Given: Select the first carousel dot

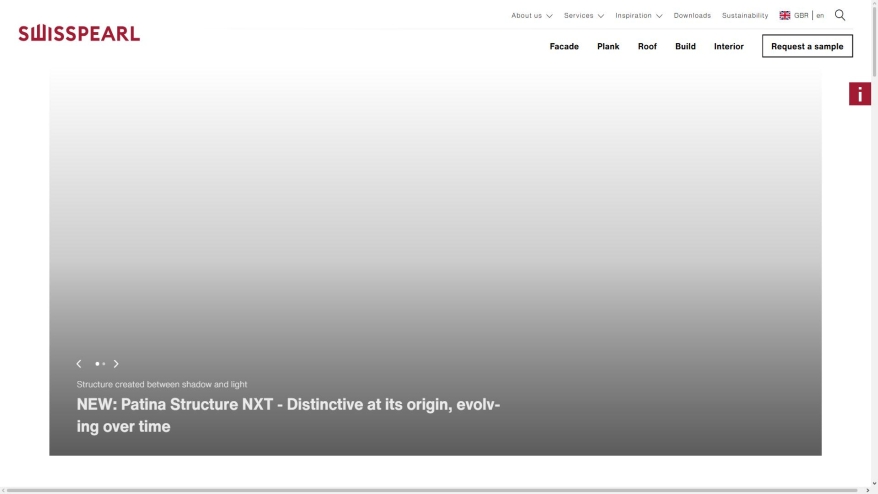Looking at the screenshot, I should coord(97,363).
